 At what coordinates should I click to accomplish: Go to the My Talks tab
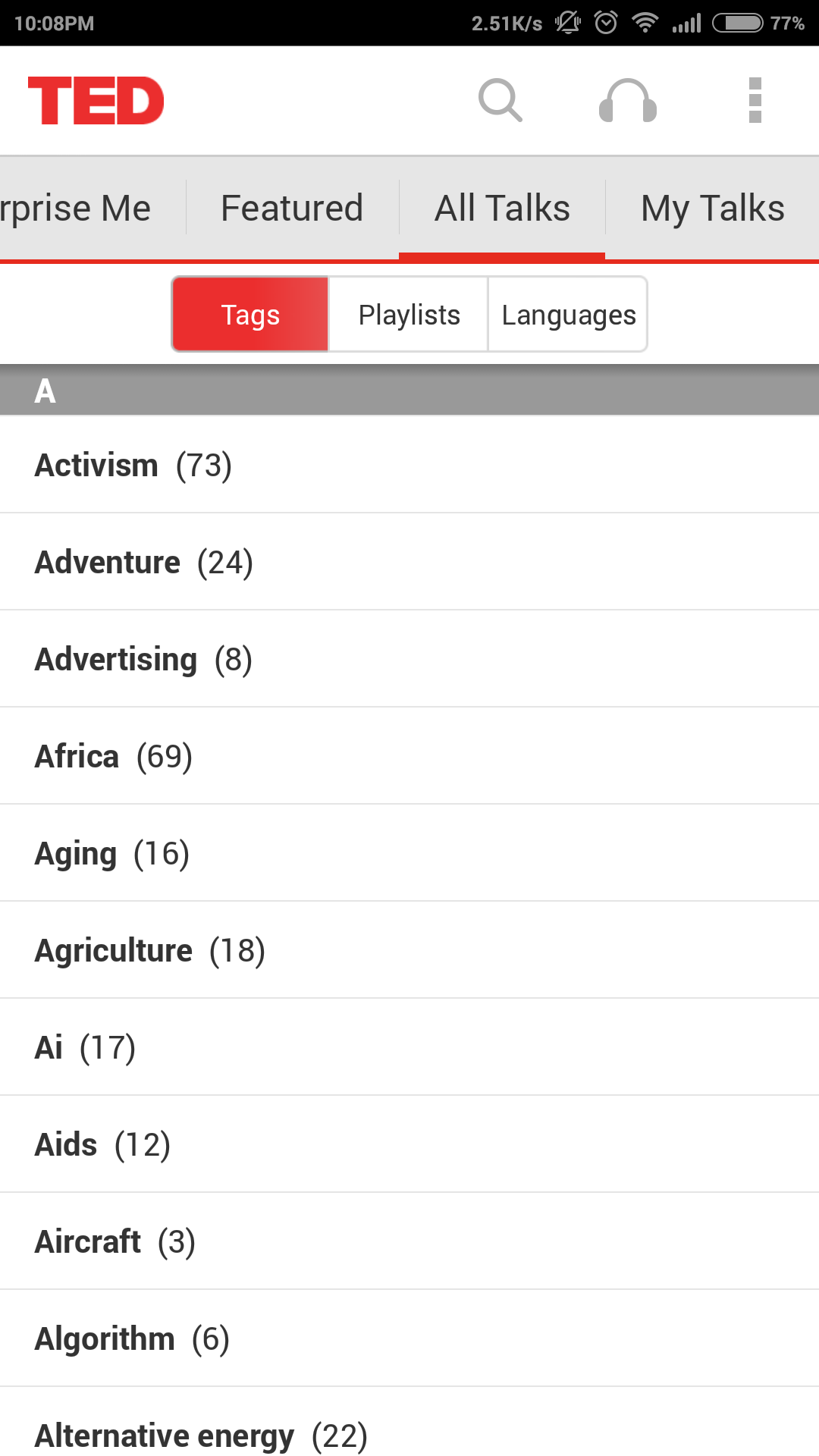click(x=713, y=208)
